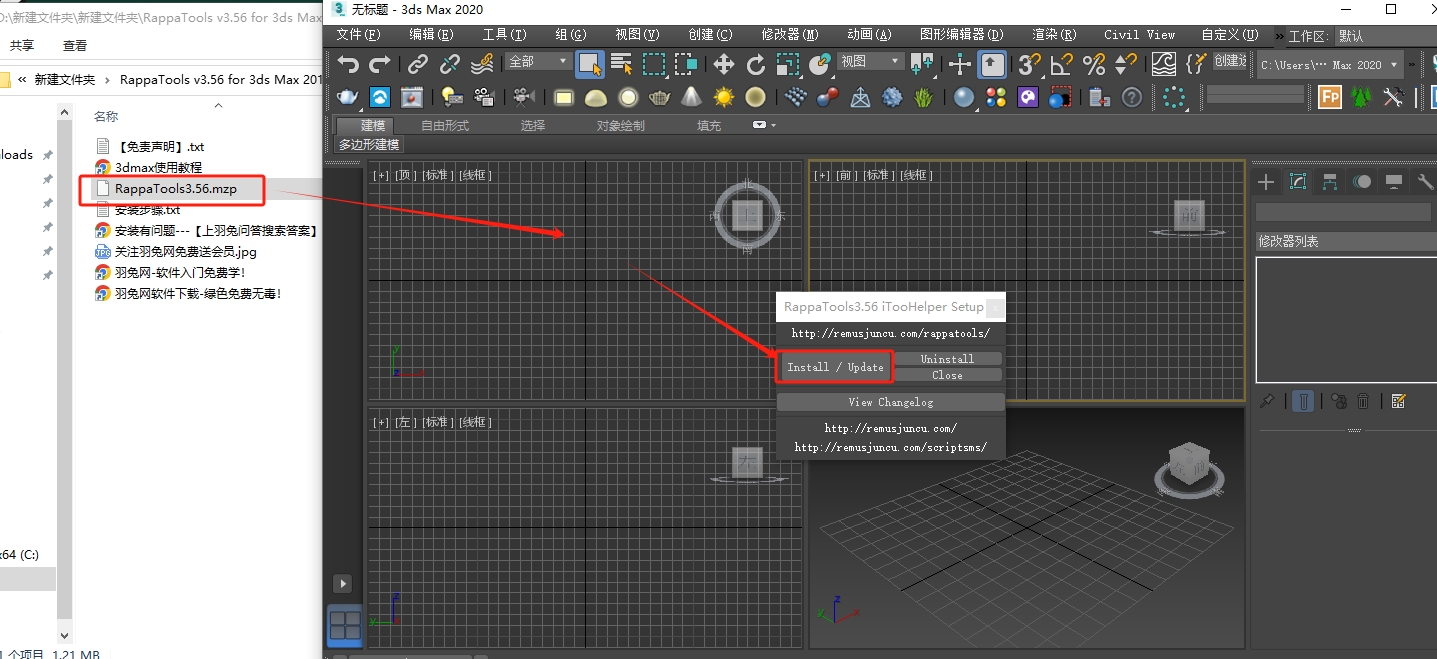Click the Rectangular Selection Region icon
1437x659 pixels.
click(x=654, y=65)
